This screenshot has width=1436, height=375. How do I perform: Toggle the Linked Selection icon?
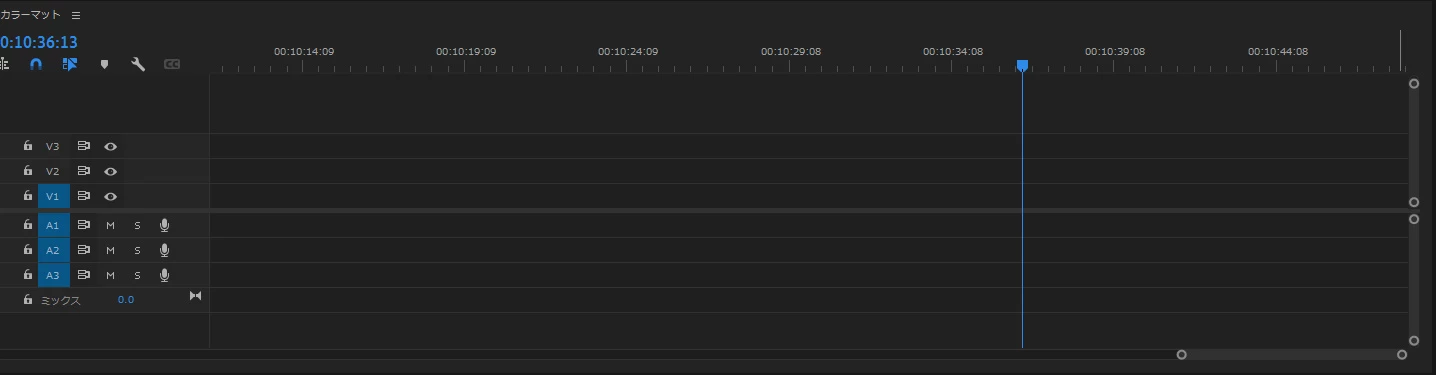(70, 64)
